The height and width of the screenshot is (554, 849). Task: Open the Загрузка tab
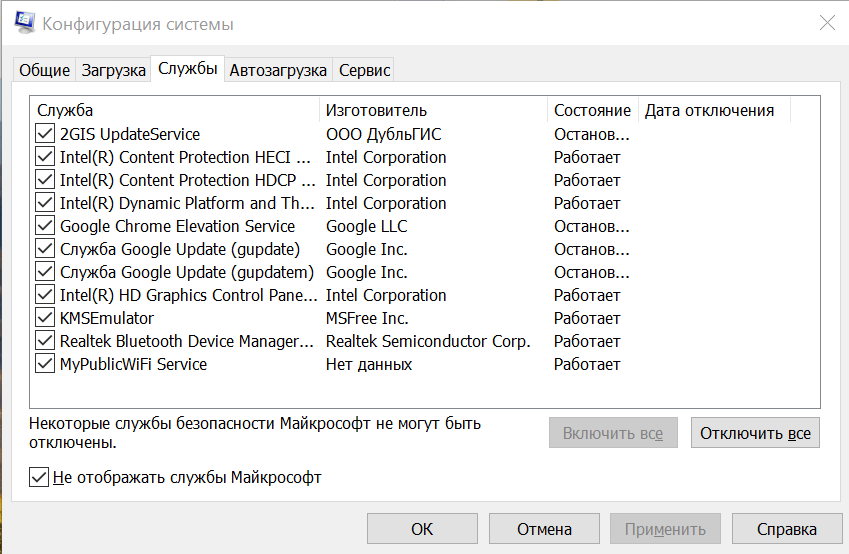[x=114, y=70]
